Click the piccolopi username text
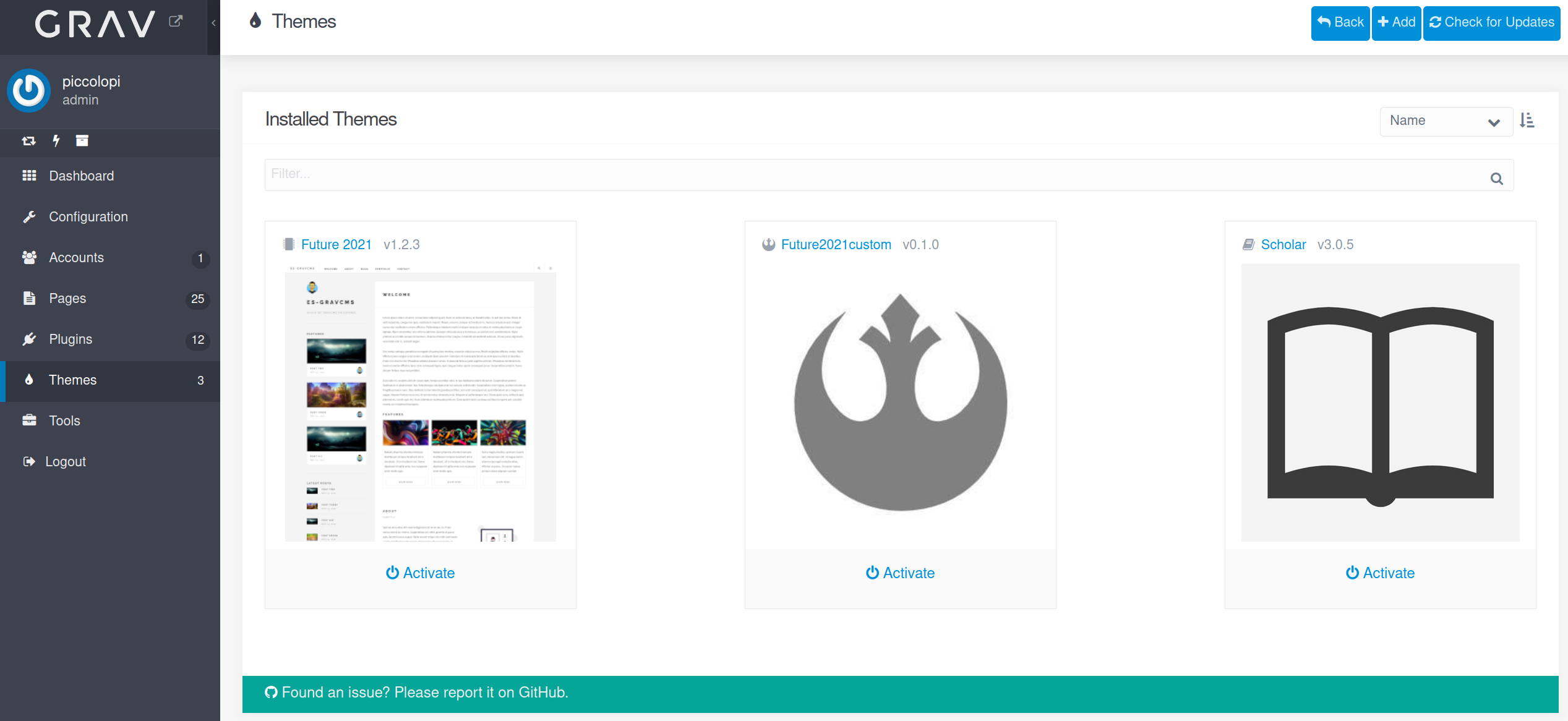Viewport: 1568px width, 721px height. (x=92, y=82)
